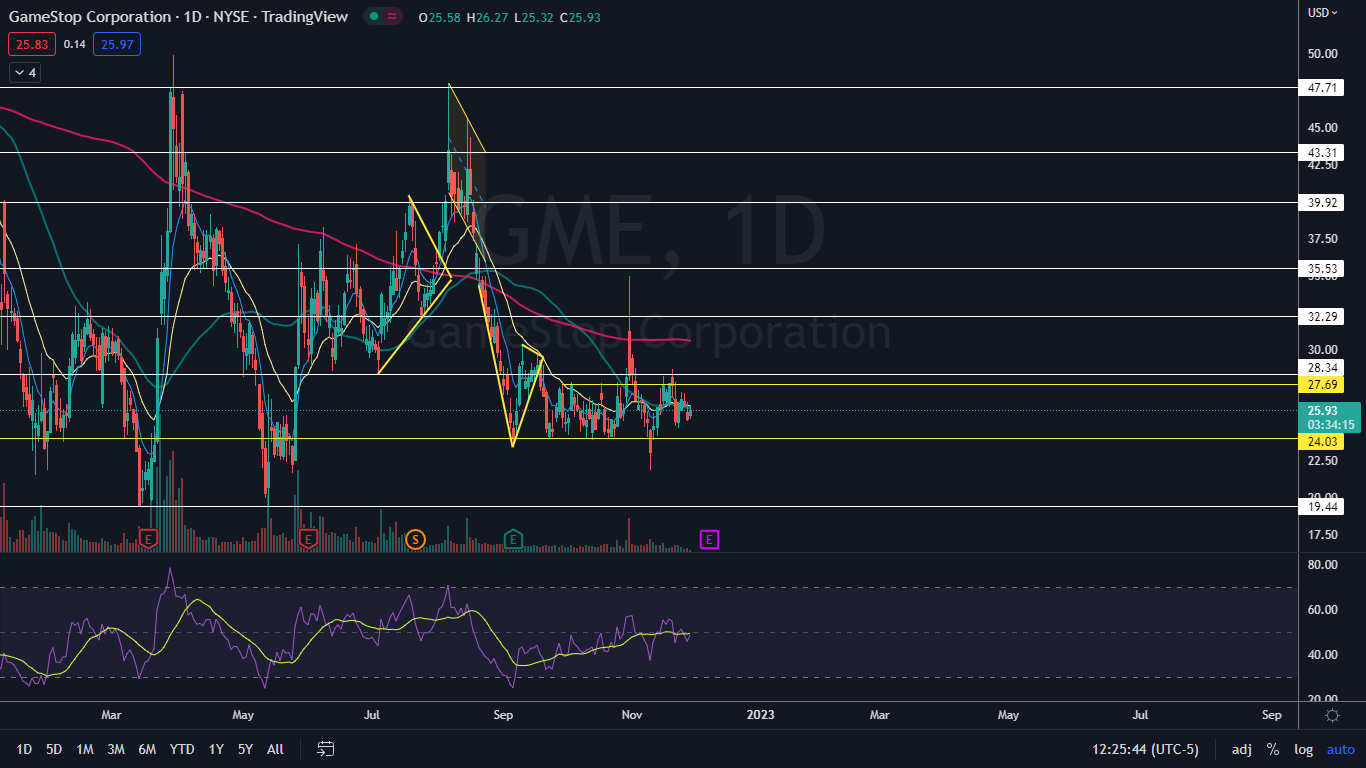Open the USD currency dropdown
The height and width of the screenshot is (768, 1366).
click(1323, 13)
